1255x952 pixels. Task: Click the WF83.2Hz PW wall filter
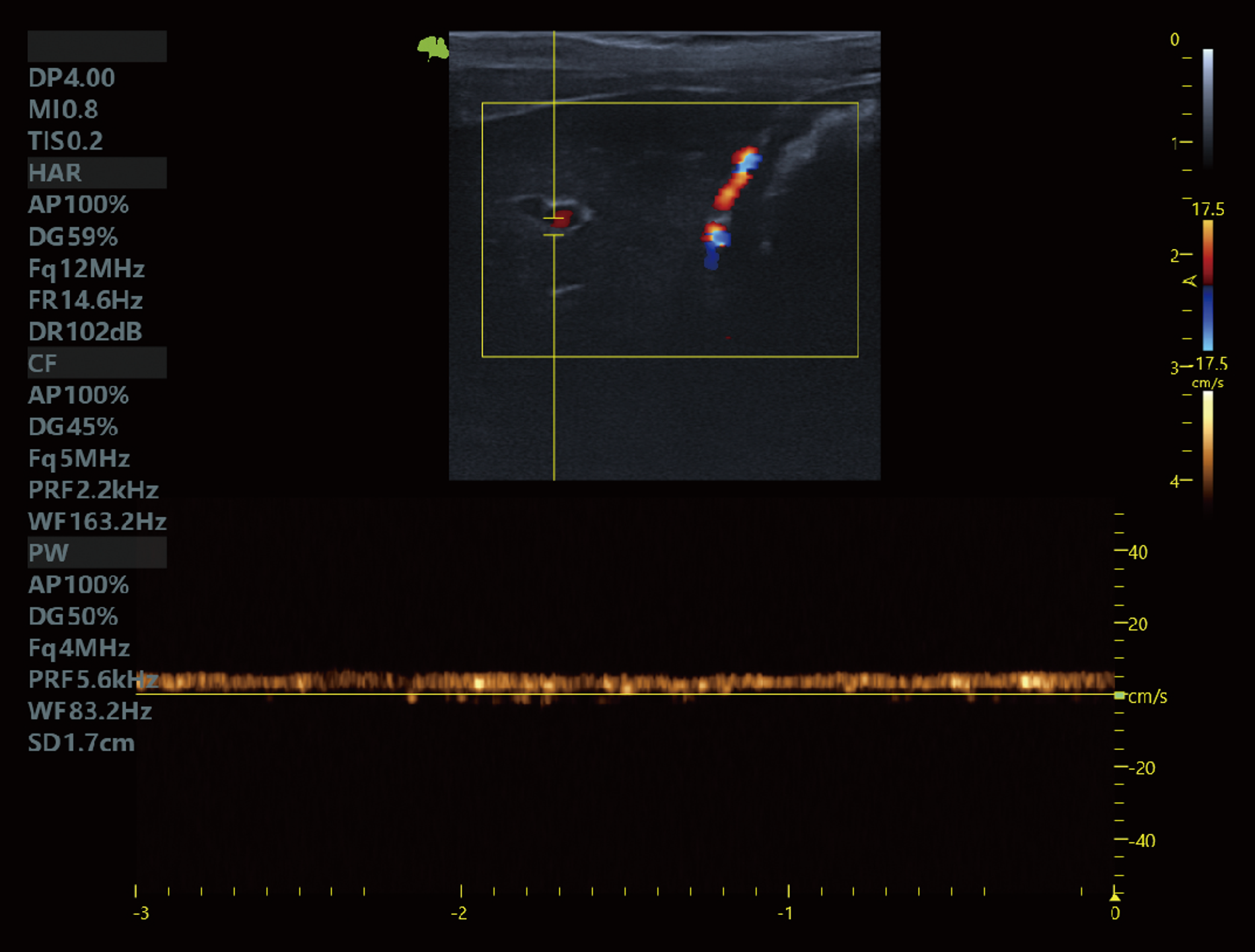coord(90,711)
